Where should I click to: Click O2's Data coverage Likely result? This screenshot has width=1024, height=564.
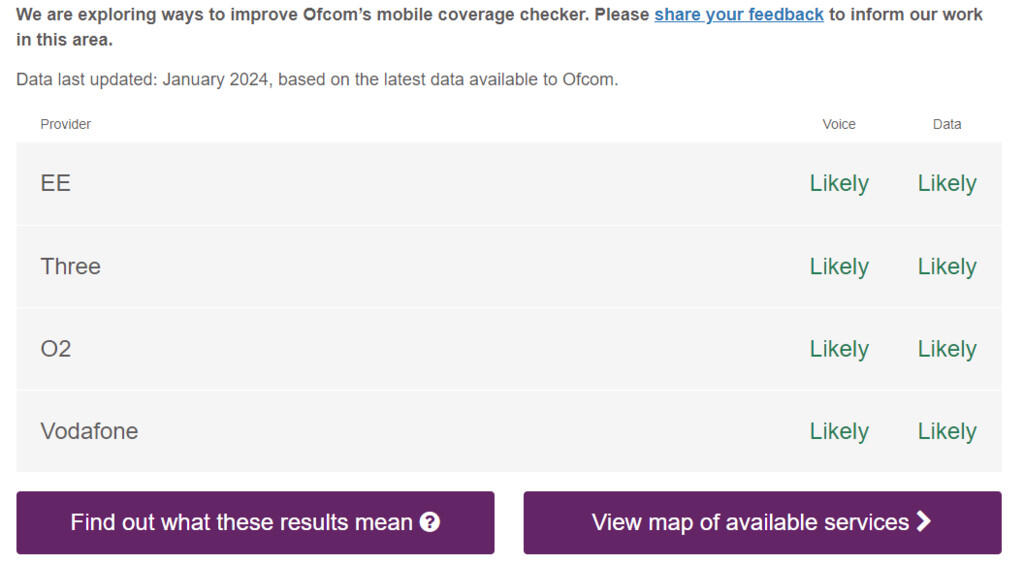coord(947,349)
